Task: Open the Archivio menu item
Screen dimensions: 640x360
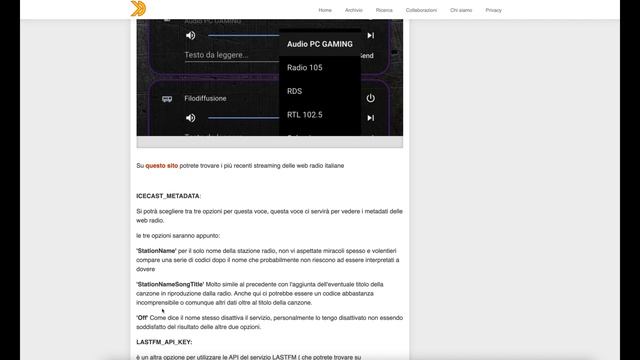Action: click(x=353, y=10)
